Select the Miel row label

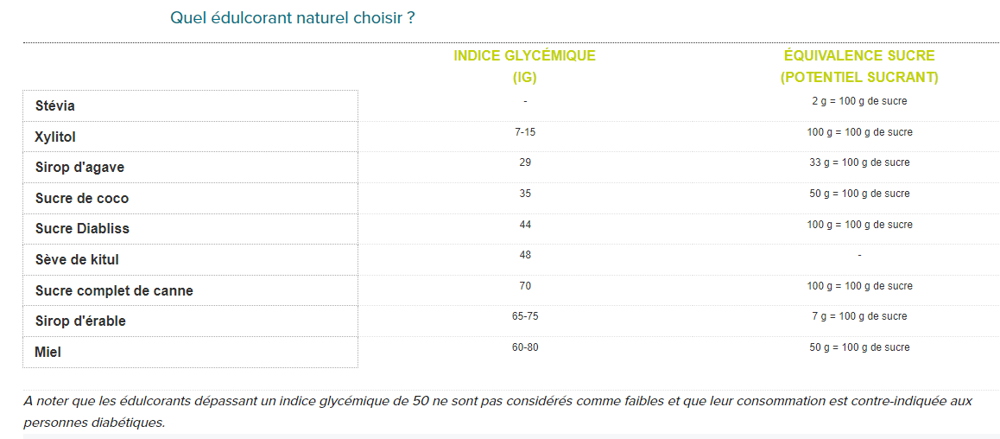point(48,352)
